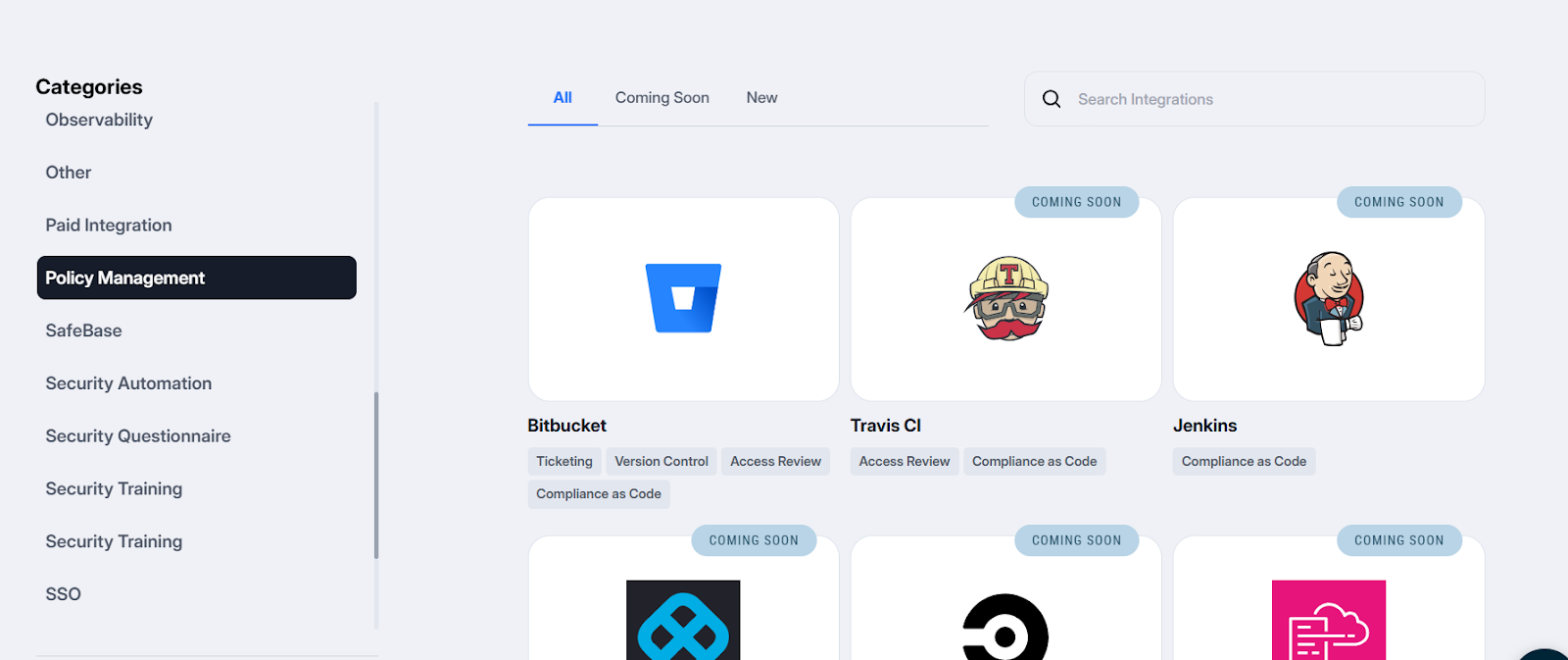This screenshot has height=660, width=1568.
Task: Click Bitbucket's Version Control tag
Action: 661,462
